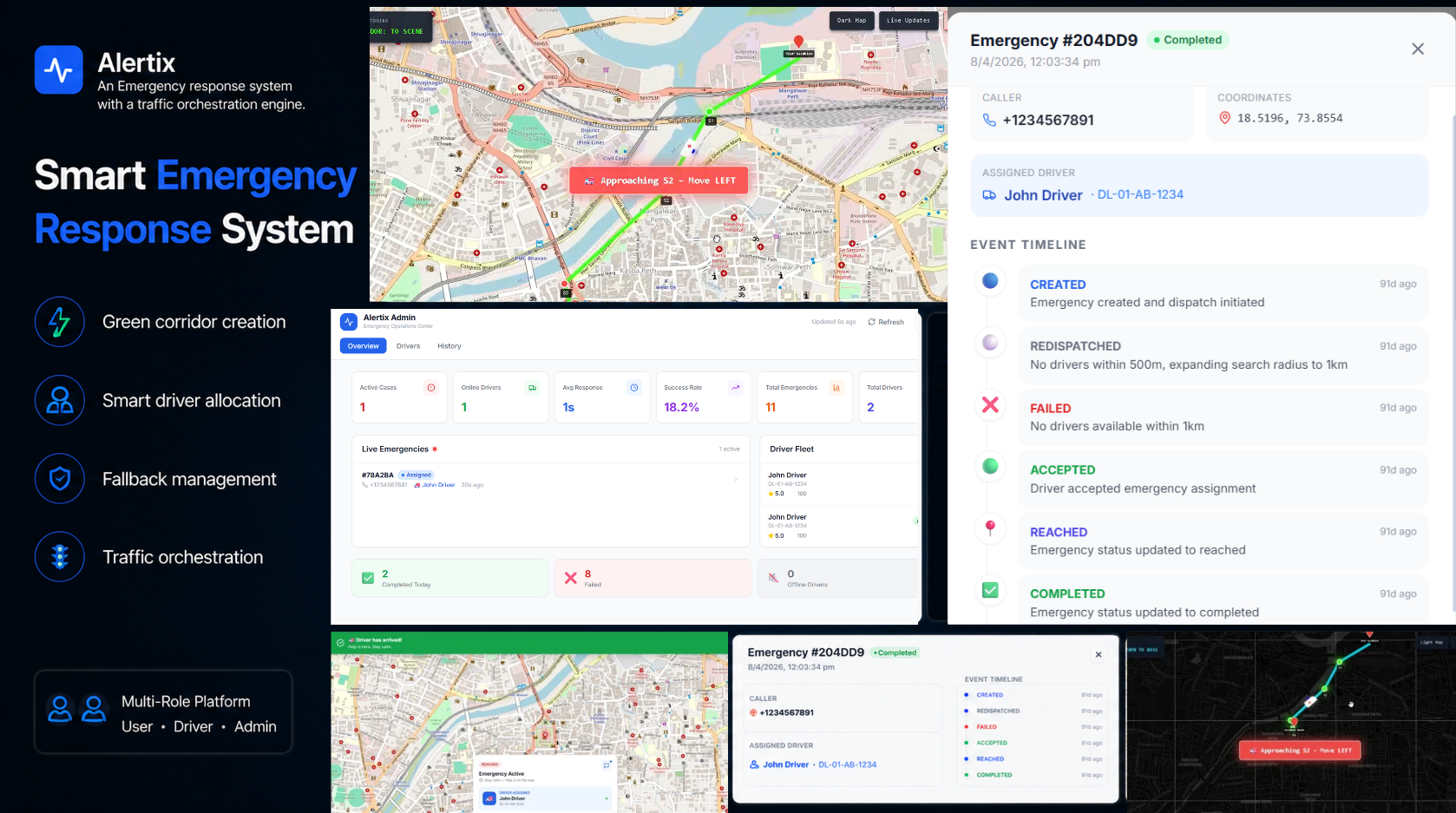Screen dimensions: 1456x813
Task: Click the Alertix pulse logo beside the title
Action: (x=59, y=69)
